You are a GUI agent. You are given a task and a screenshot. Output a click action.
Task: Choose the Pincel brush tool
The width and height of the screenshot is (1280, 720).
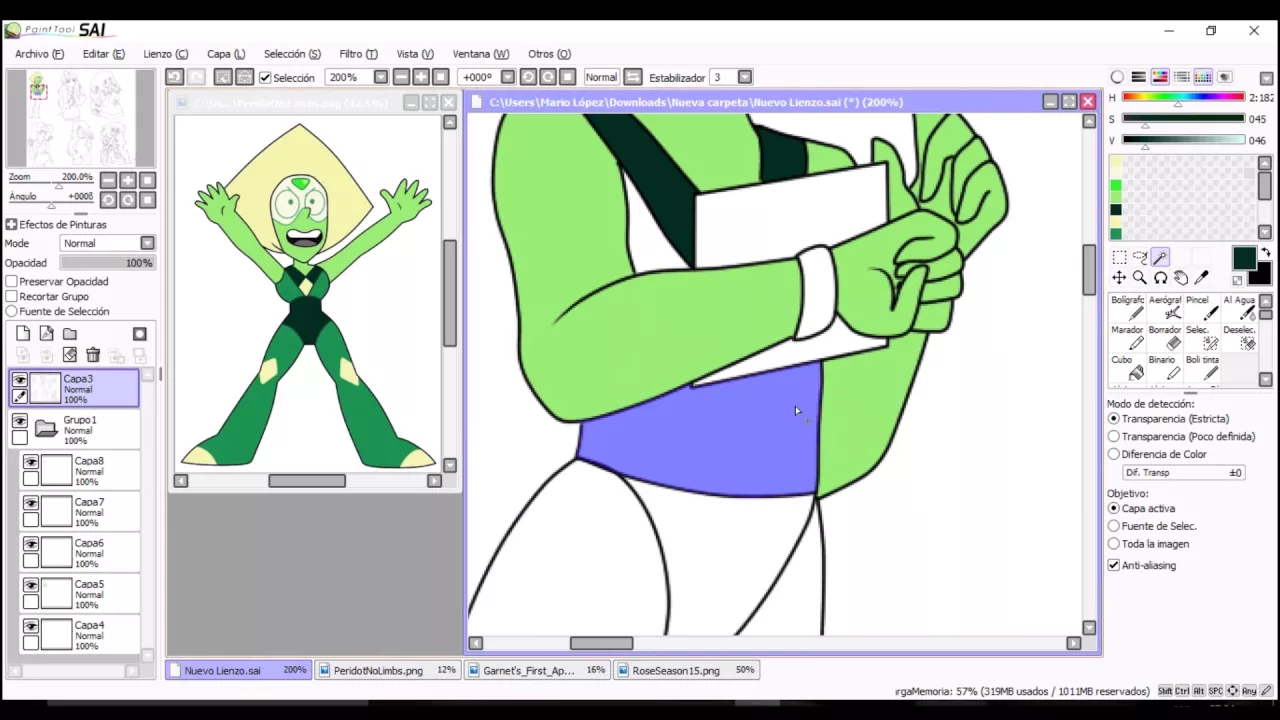point(1202,308)
